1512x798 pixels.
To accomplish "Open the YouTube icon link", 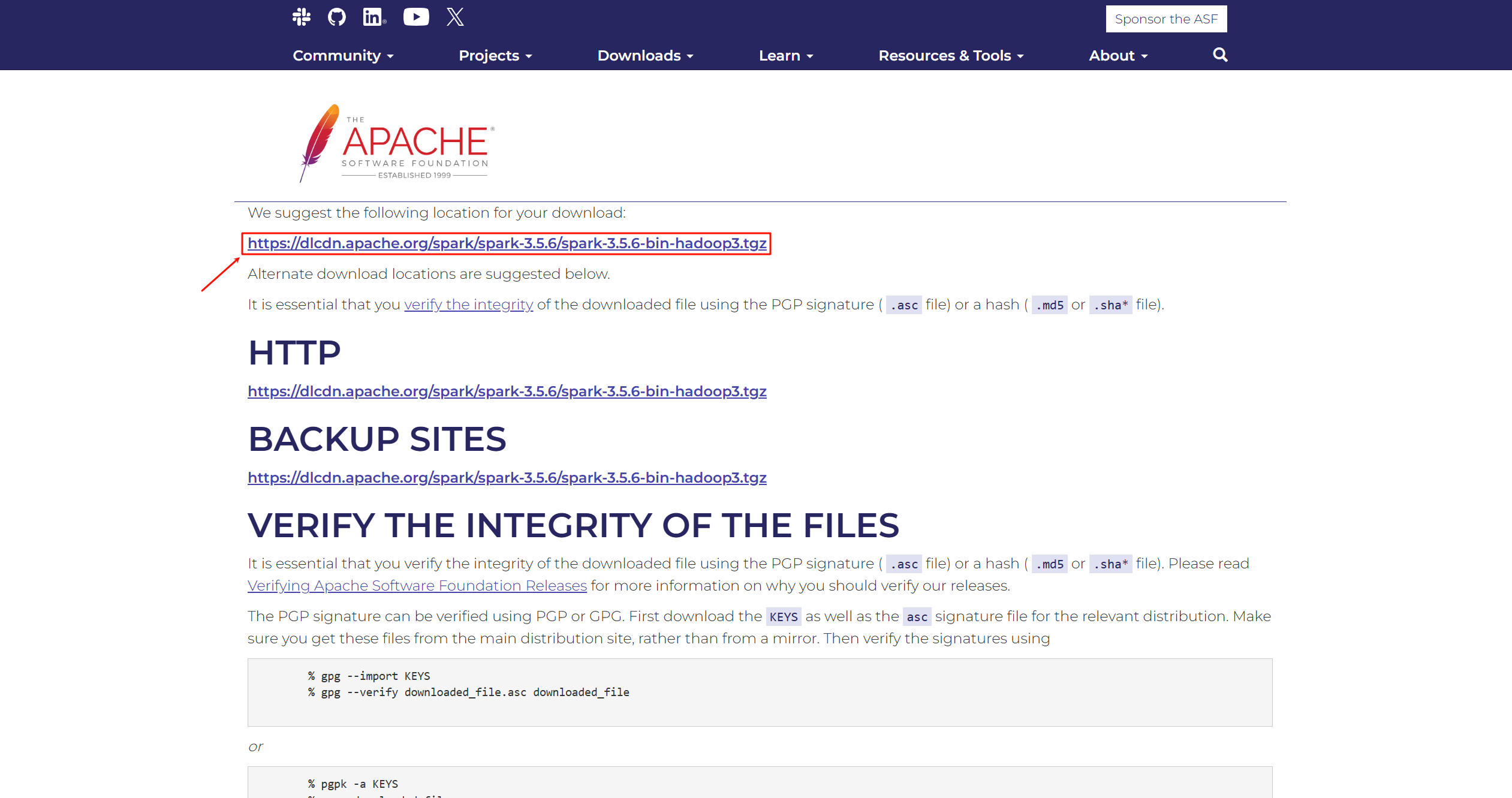I will click(x=416, y=17).
